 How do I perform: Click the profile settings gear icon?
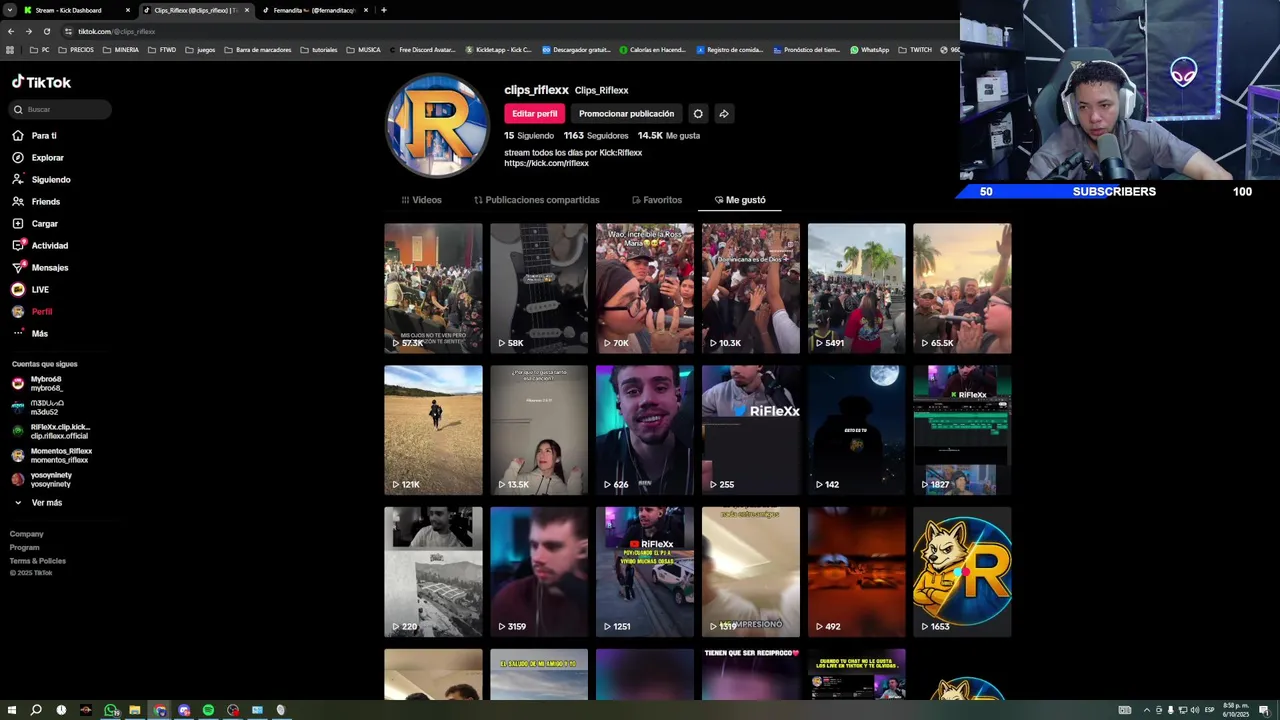[x=698, y=113]
